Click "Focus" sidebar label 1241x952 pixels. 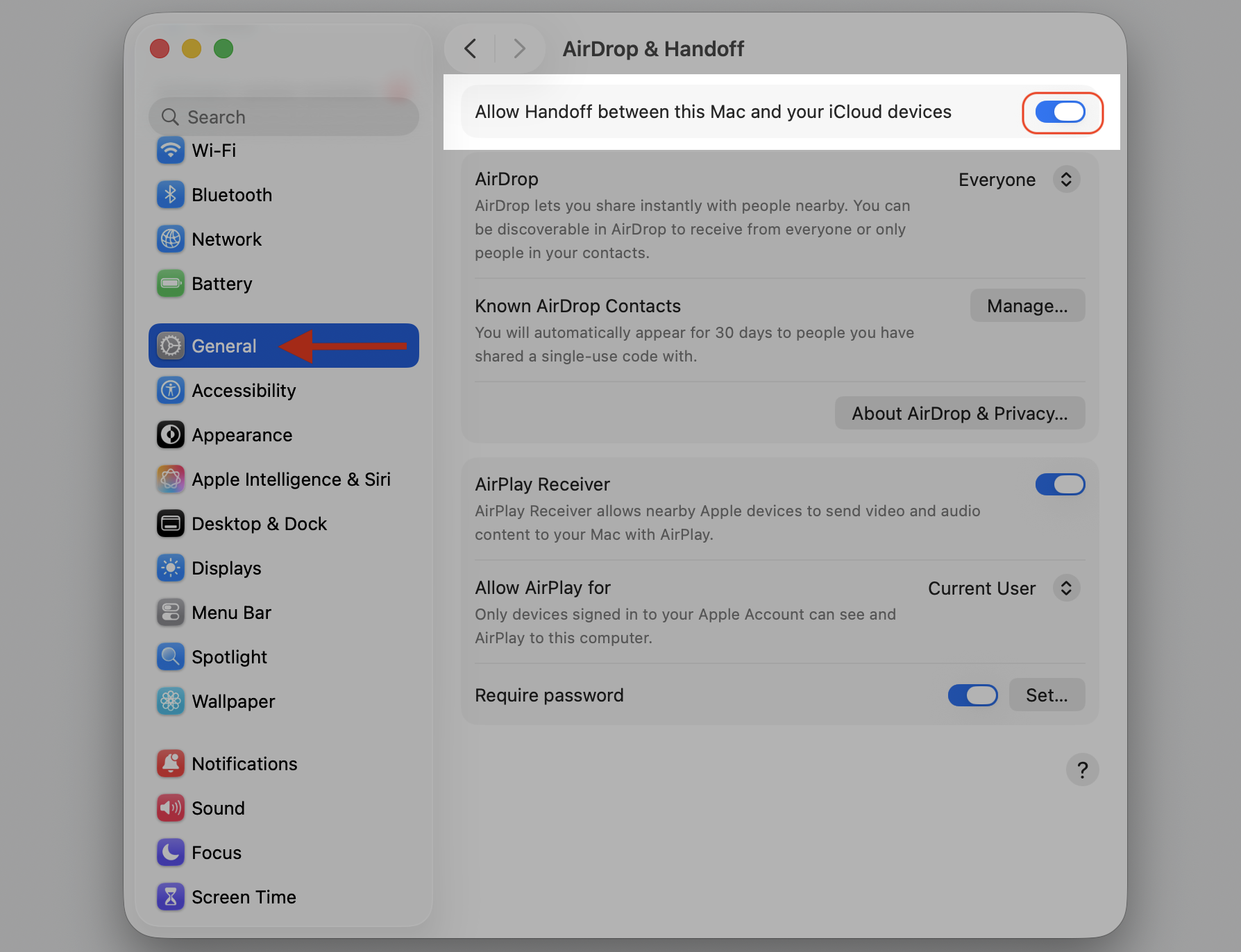tap(217, 853)
